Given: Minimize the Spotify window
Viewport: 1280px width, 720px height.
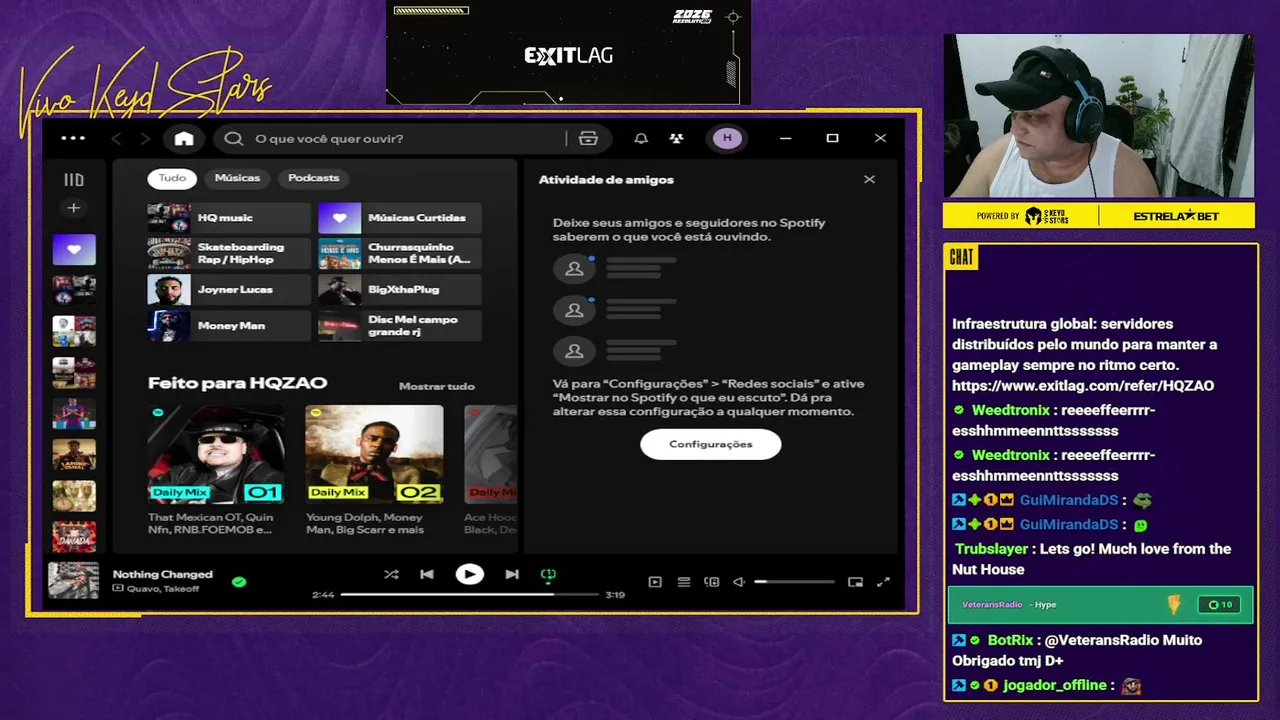Looking at the screenshot, I should click(x=786, y=138).
